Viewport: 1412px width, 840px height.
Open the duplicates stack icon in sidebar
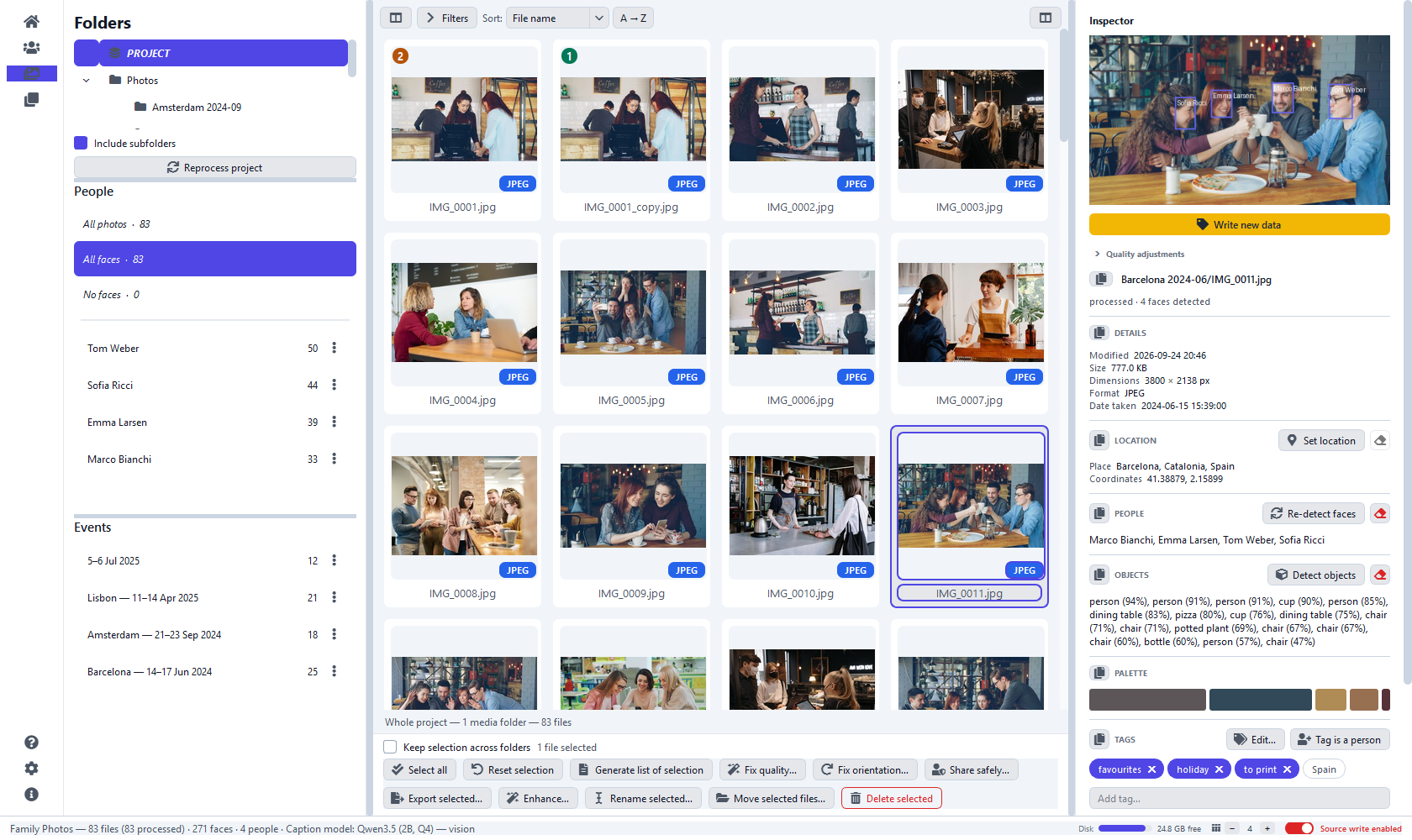pos(31,100)
